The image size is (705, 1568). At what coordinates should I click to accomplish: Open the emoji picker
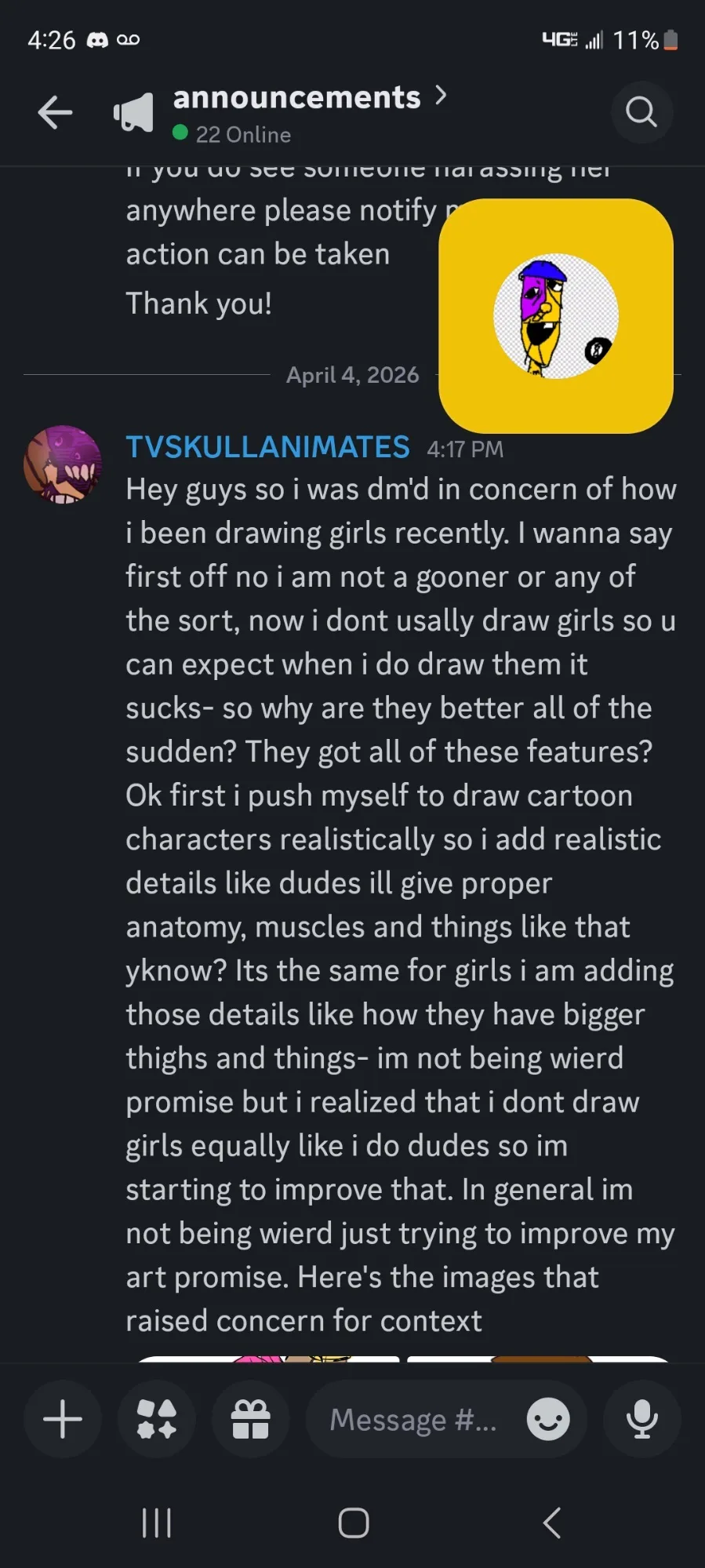point(548,1419)
